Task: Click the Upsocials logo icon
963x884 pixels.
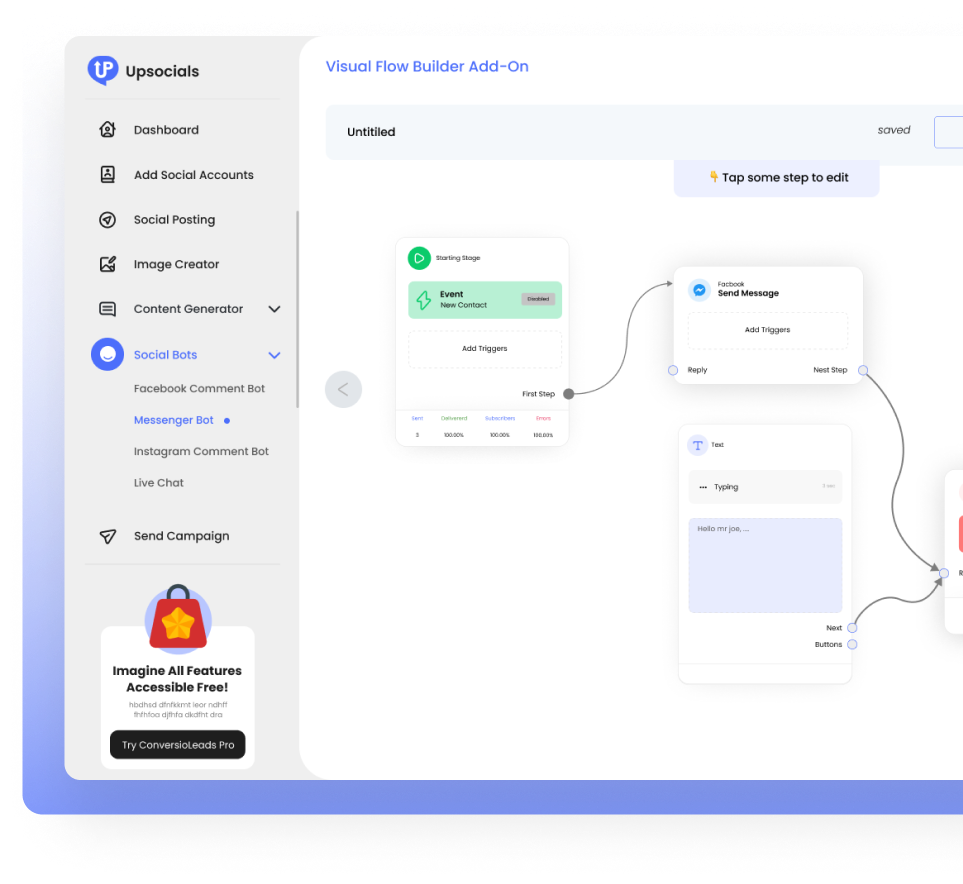Action: click(103, 70)
